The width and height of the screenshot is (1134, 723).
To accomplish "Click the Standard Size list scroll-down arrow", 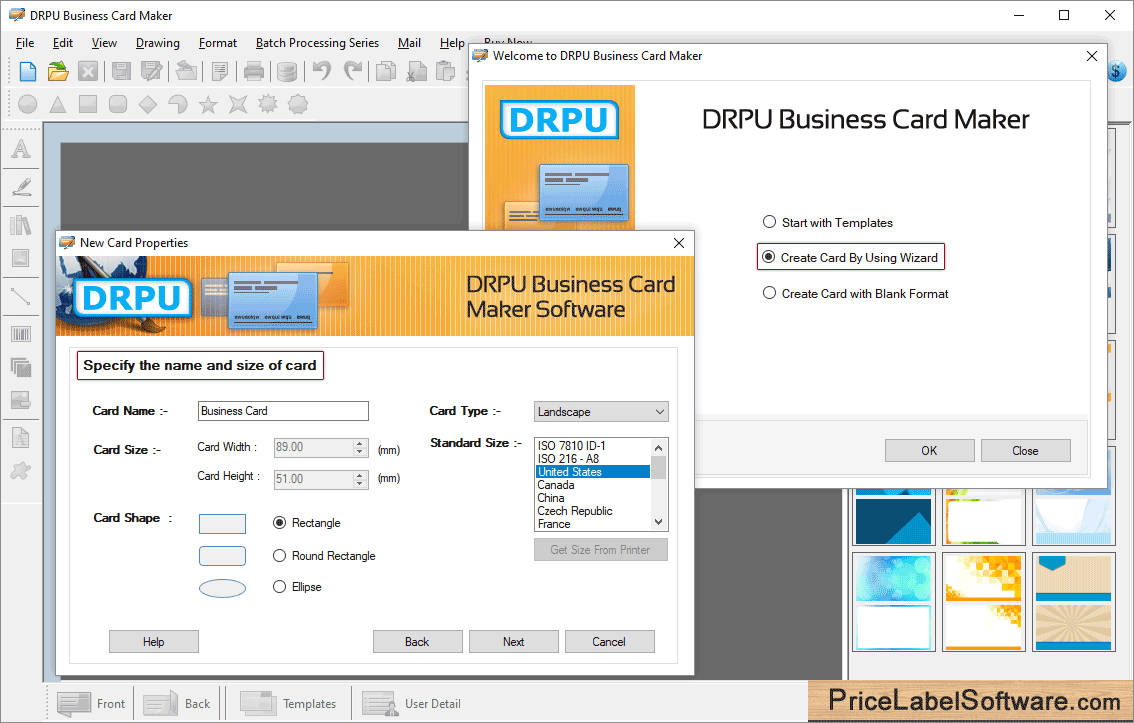I will tap(658, 522).
